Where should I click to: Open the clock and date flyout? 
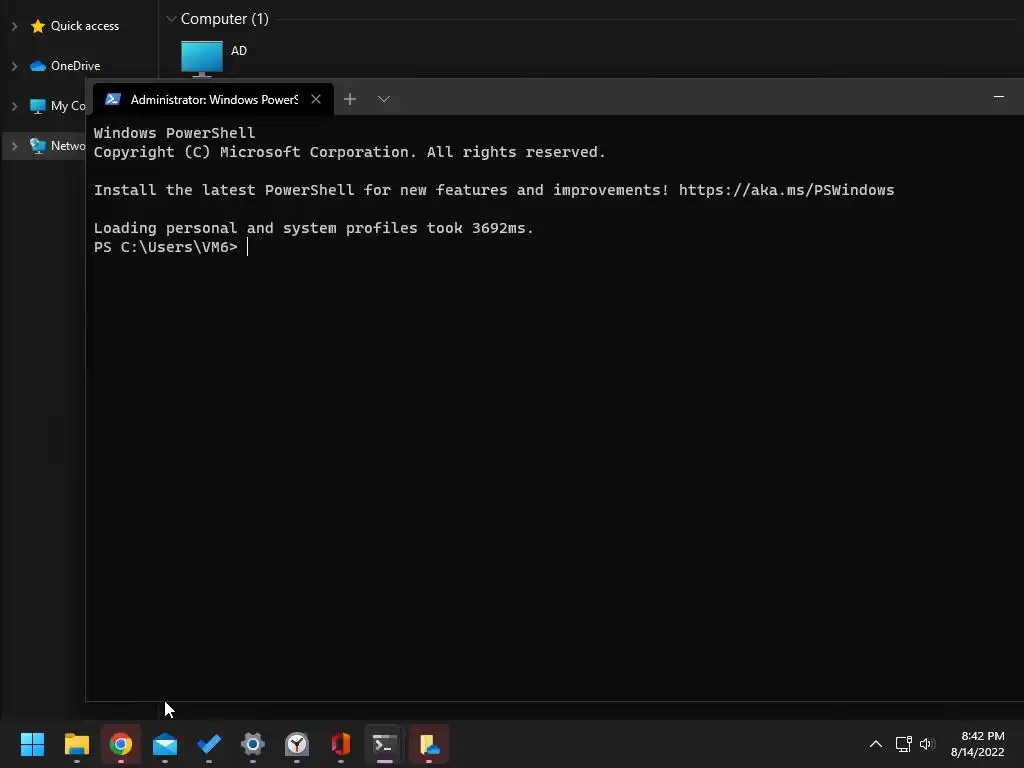pos(978,744)
